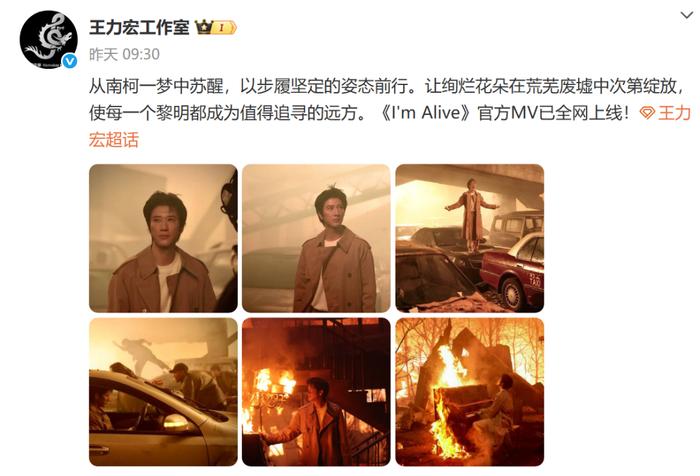
Task: Click the orange diamond super-topic icon
Action: click(647, 113)
